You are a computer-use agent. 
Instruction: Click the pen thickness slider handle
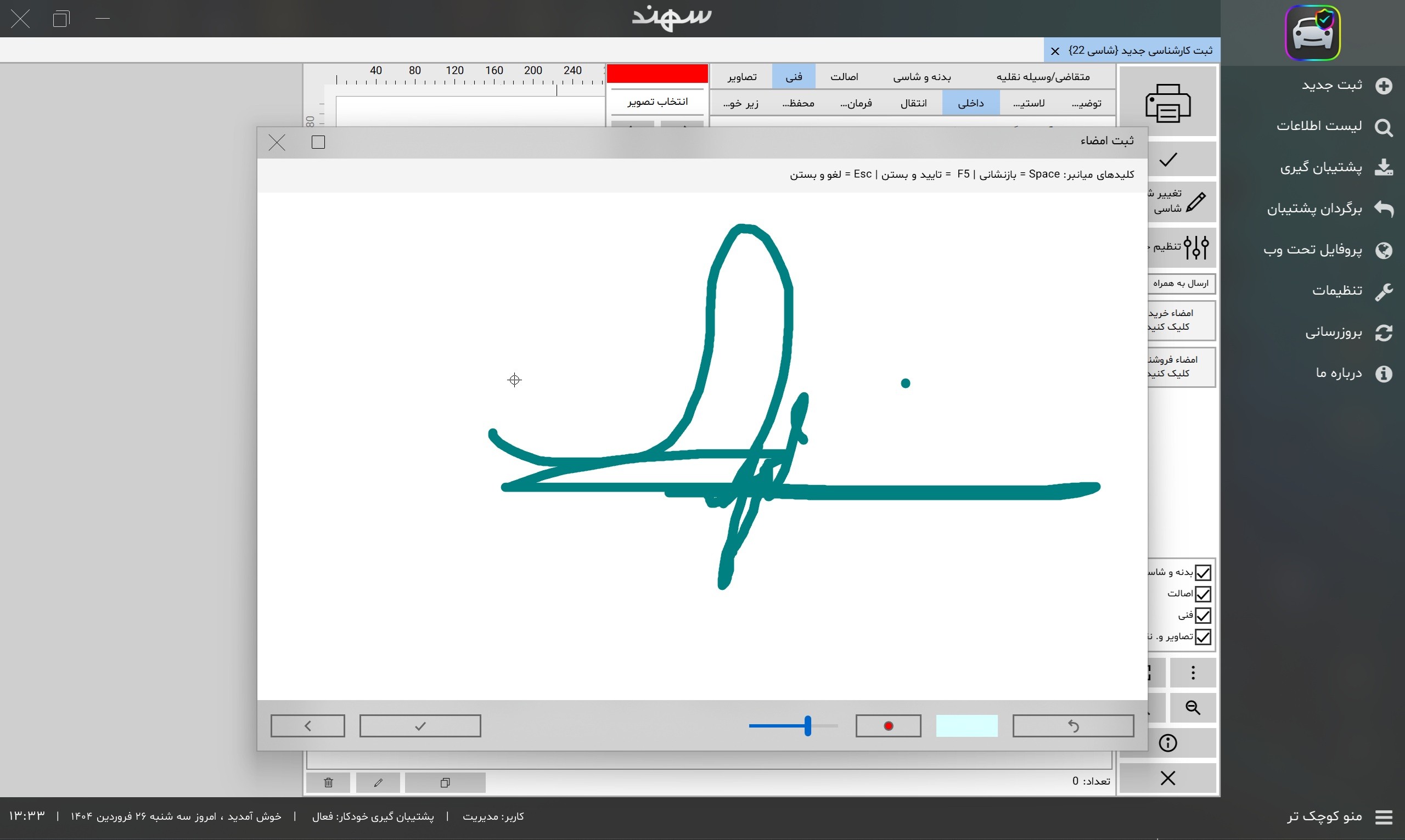click(808, 726)
